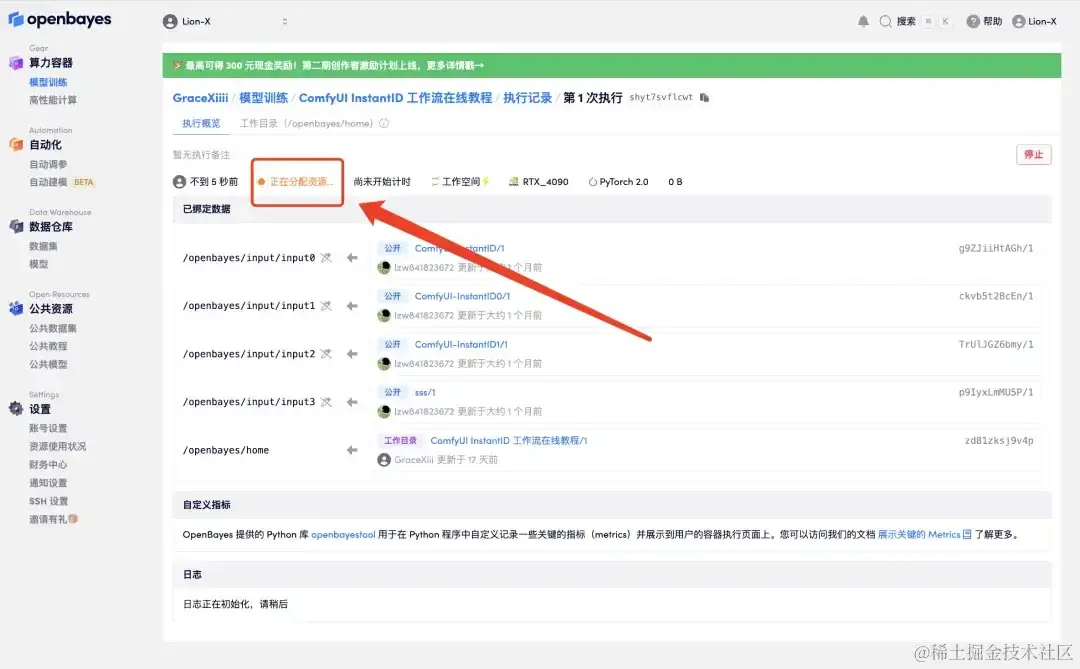Open the 展示关键的 Metrics link
The height and width of the screenshot is (669, 1080).
click(919, 534)
